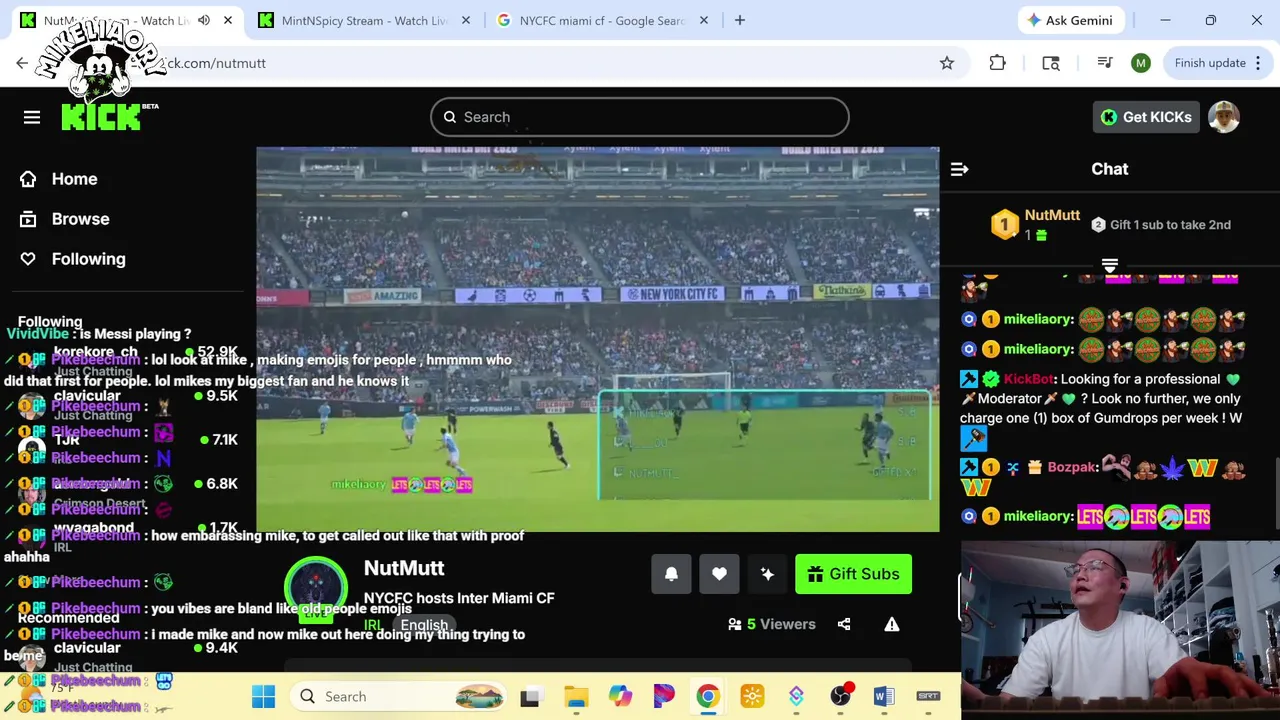
Task: Open Google Lens search page icon
Action: [x=1051, y=63]
